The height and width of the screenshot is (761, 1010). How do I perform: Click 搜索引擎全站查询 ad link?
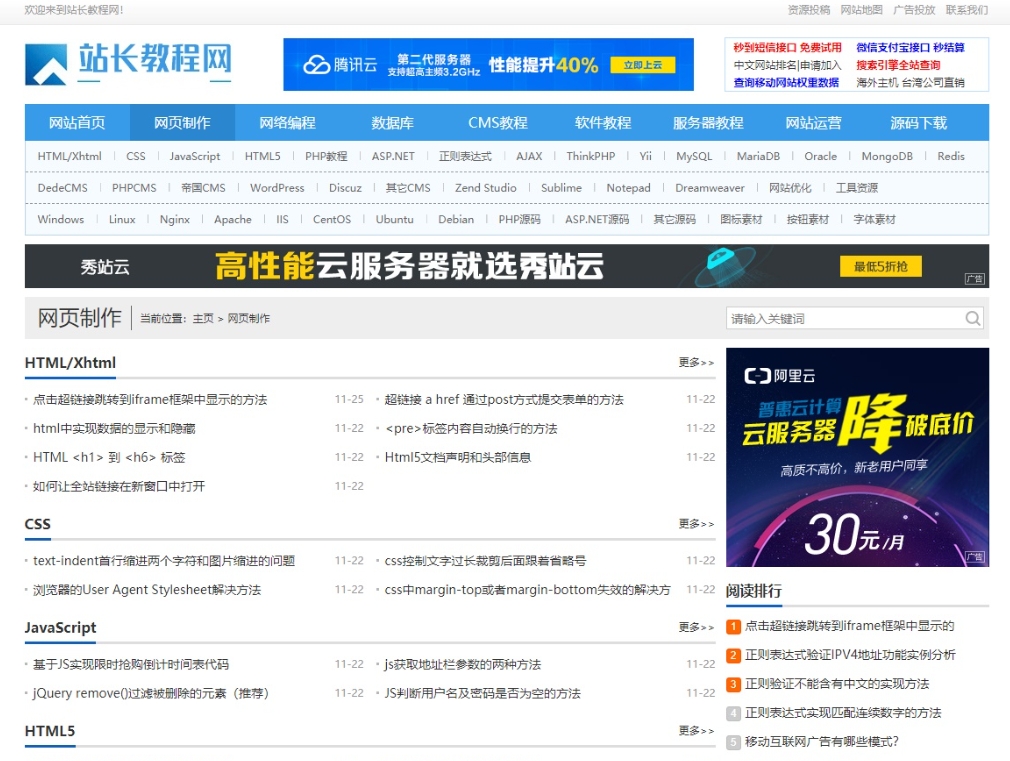[x=898, y=64]
